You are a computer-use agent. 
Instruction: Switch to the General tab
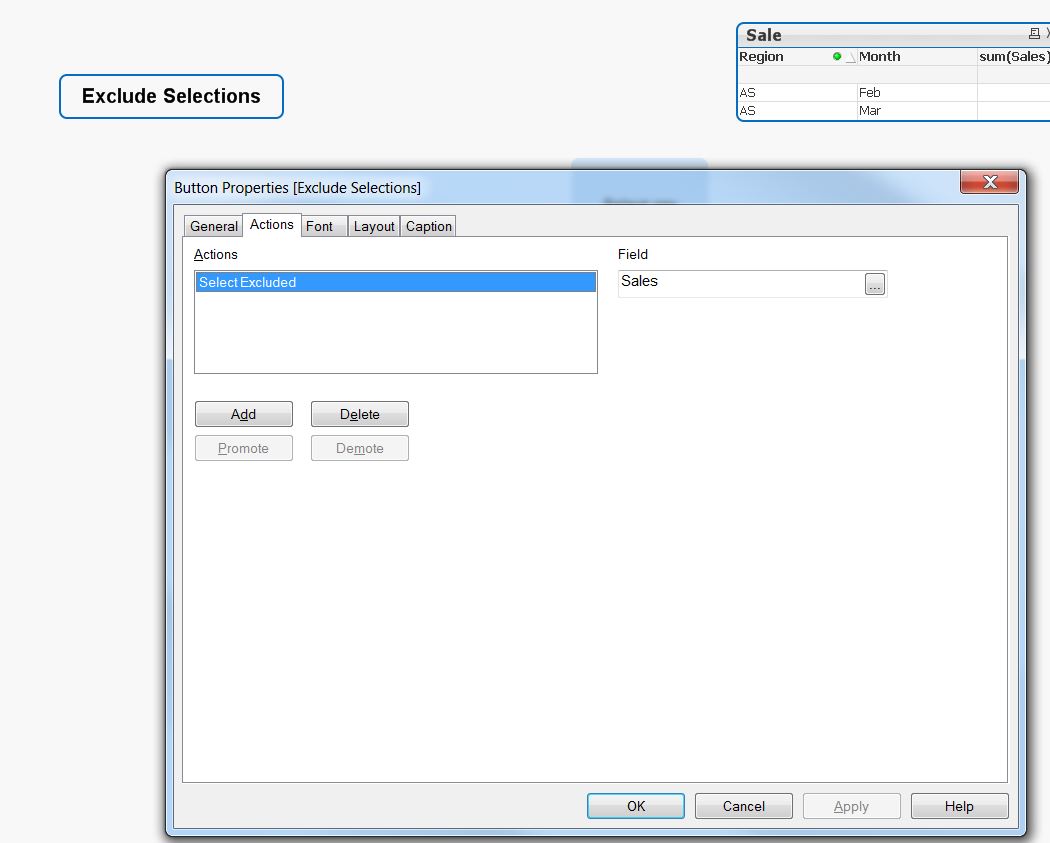[x=214, y=226]
